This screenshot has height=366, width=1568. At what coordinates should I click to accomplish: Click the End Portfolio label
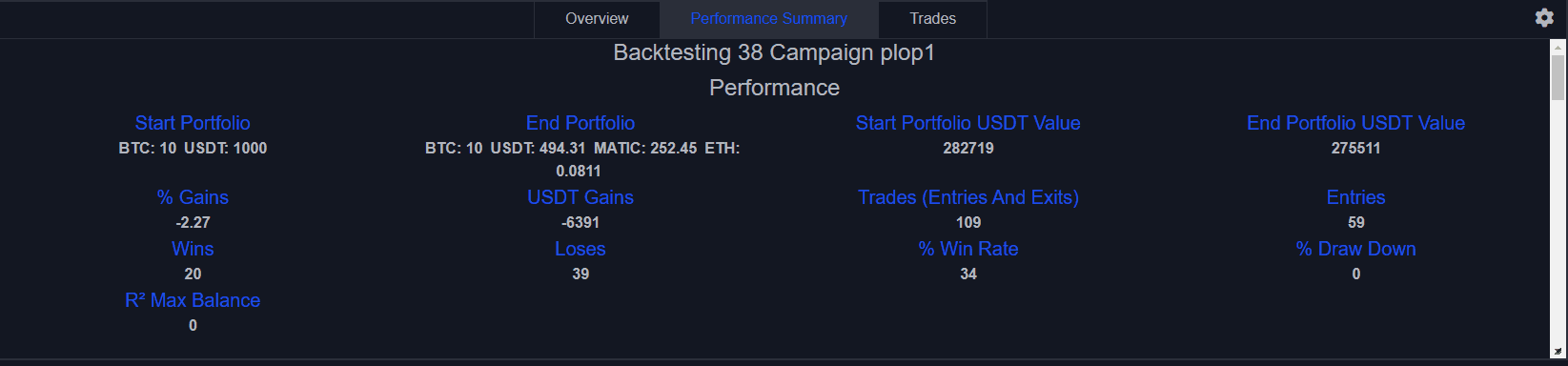(580, 123)
